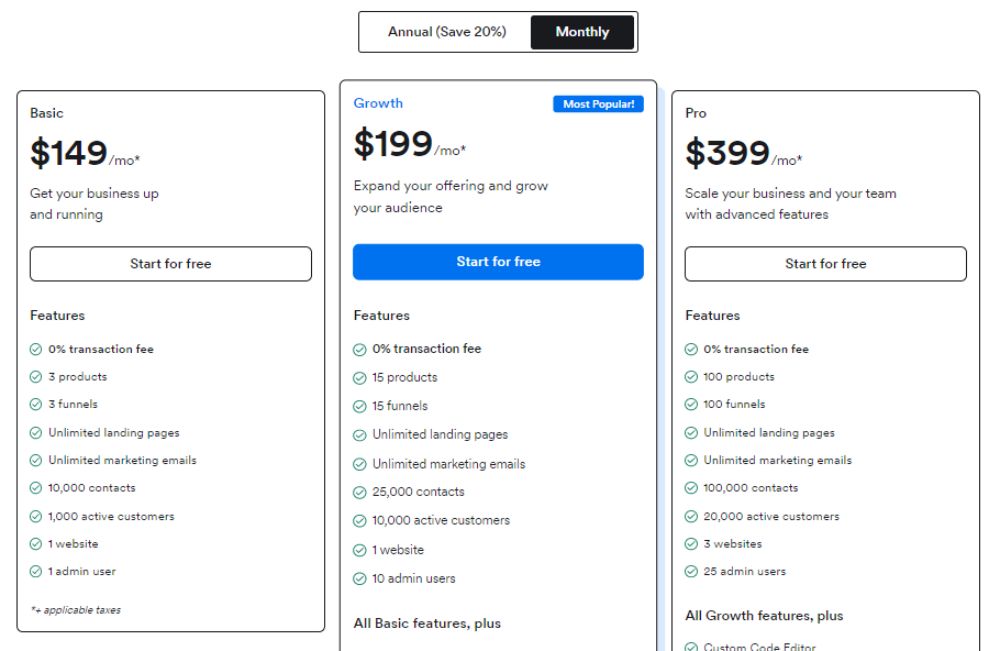Viewport: 1000px width, 651px height.
Task: Click the blue Start for free Growth button
Action: click(x=498, y=261)
